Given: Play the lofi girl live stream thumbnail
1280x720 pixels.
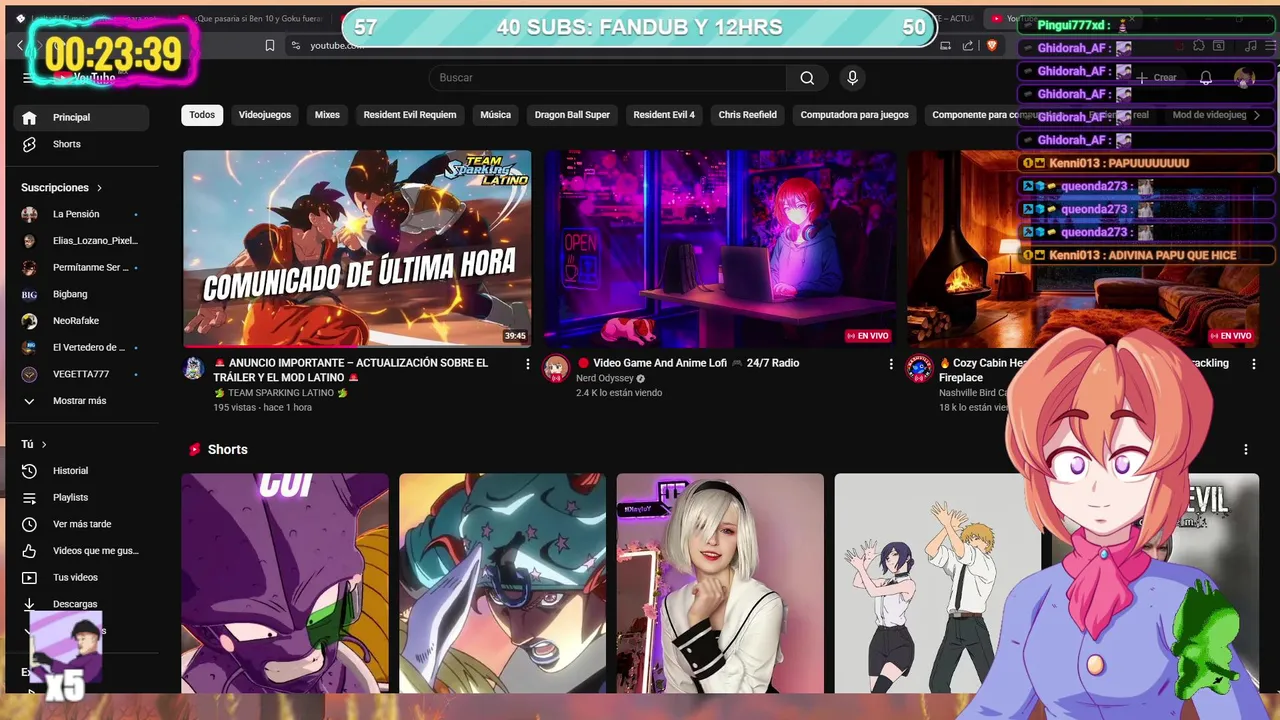Looking at the screenshot, I should tap(719, 249).
